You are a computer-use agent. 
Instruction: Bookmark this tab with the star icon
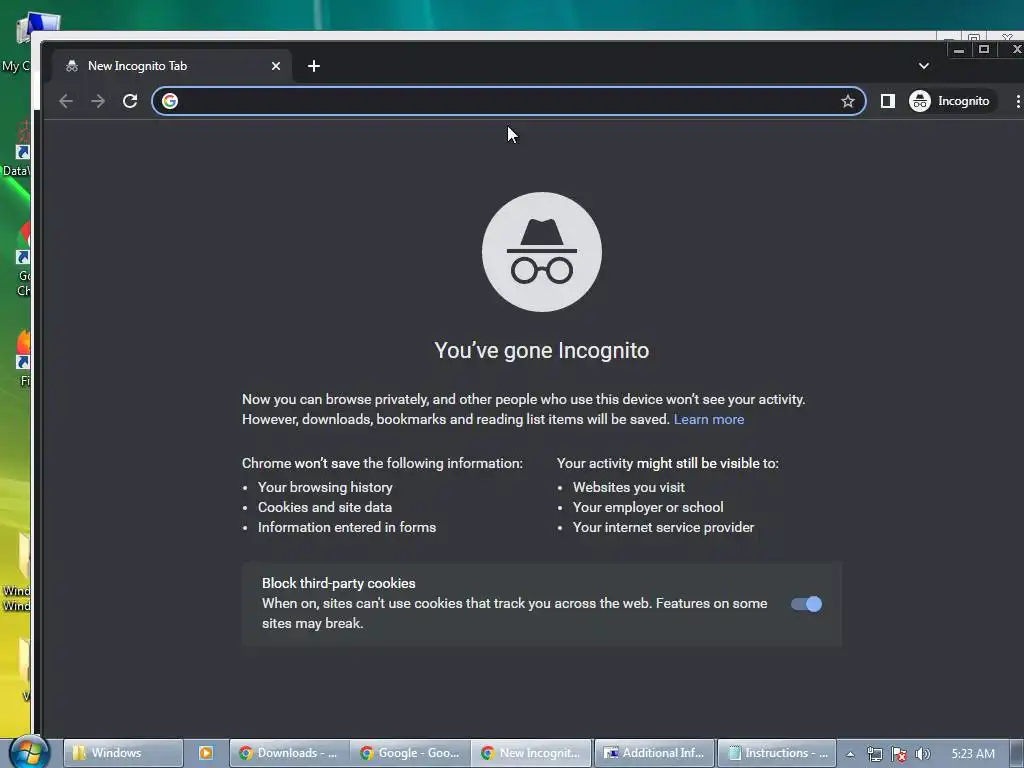point(848,101)
